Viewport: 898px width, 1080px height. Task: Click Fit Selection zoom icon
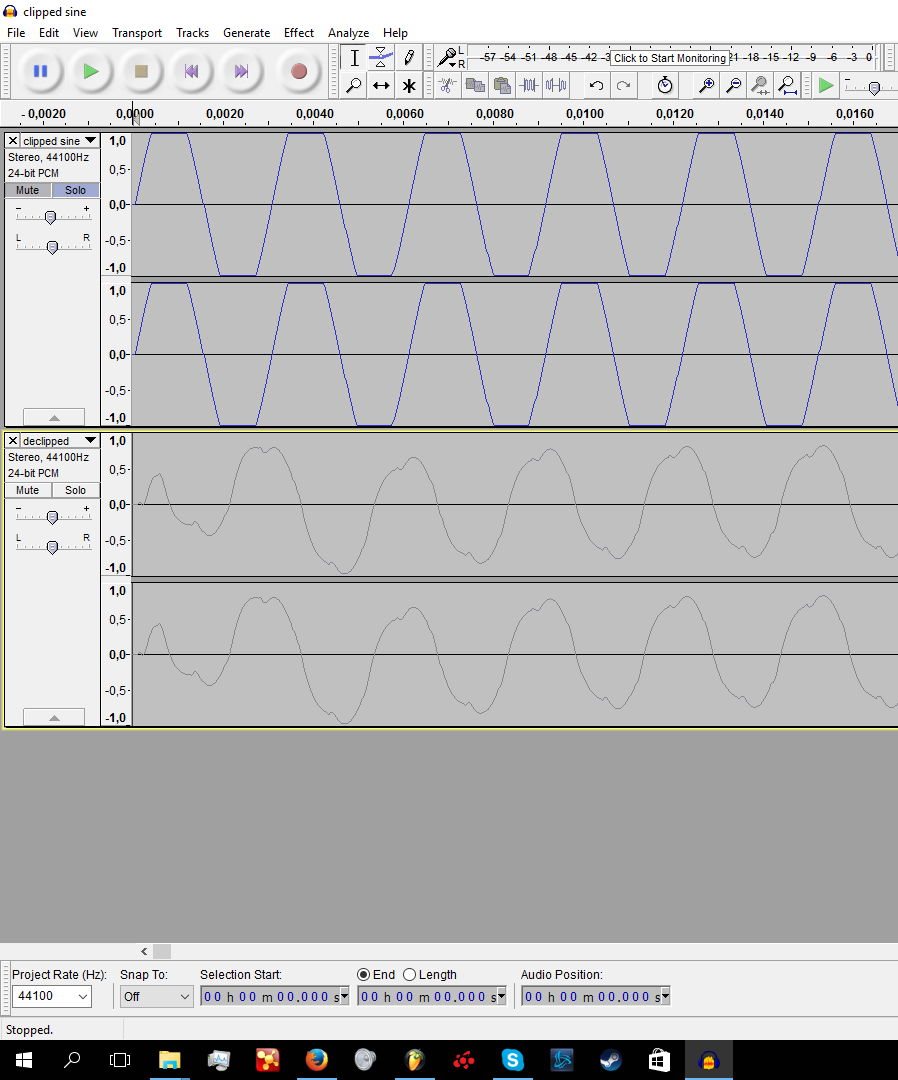[760, 85]
